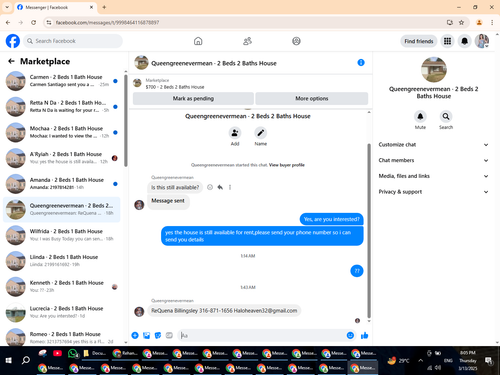Click chat messages scrollbar
Viewport: 500px width, 375px height.
coord(369,231)
